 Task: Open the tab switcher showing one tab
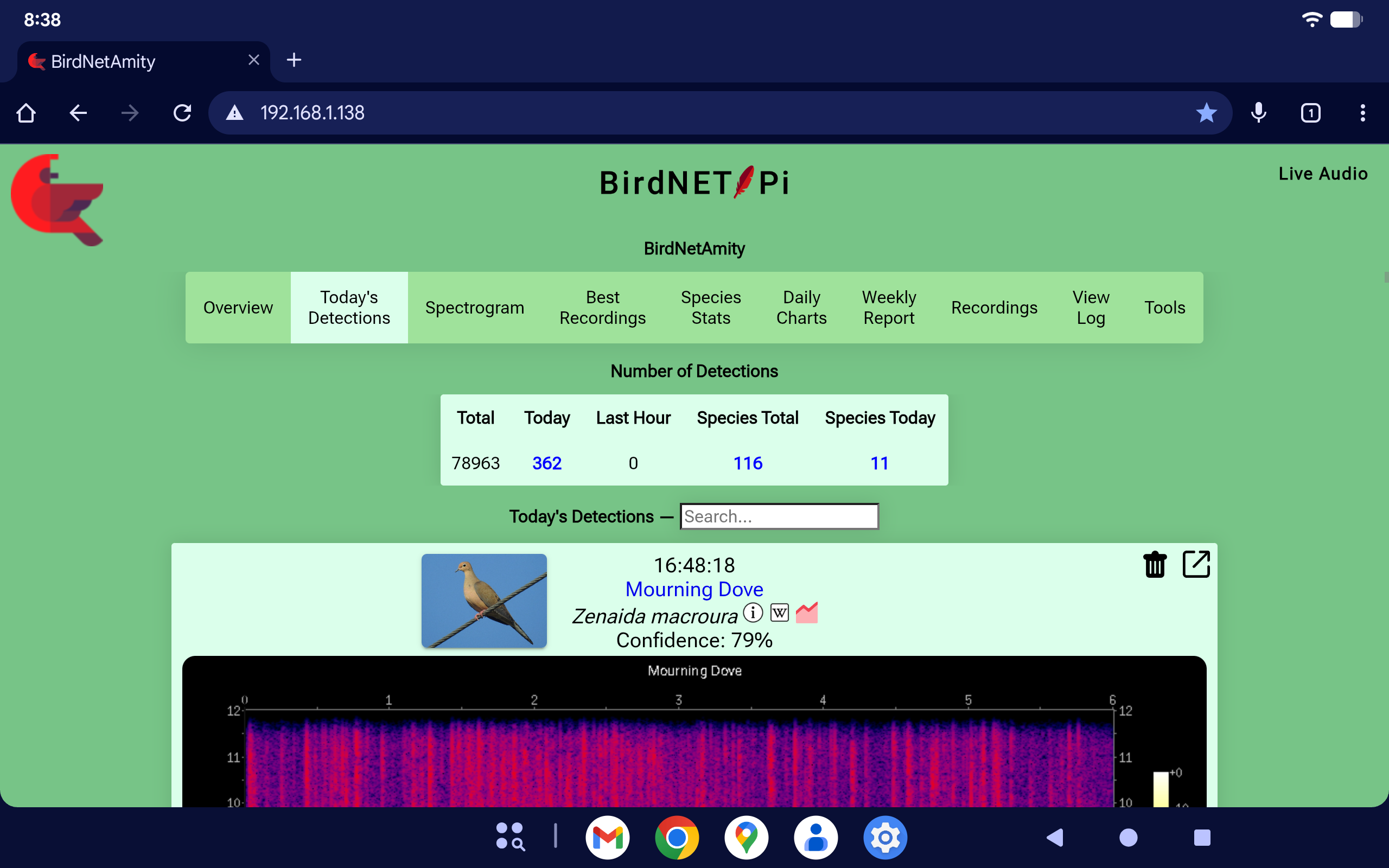[x=1310, y=112]
